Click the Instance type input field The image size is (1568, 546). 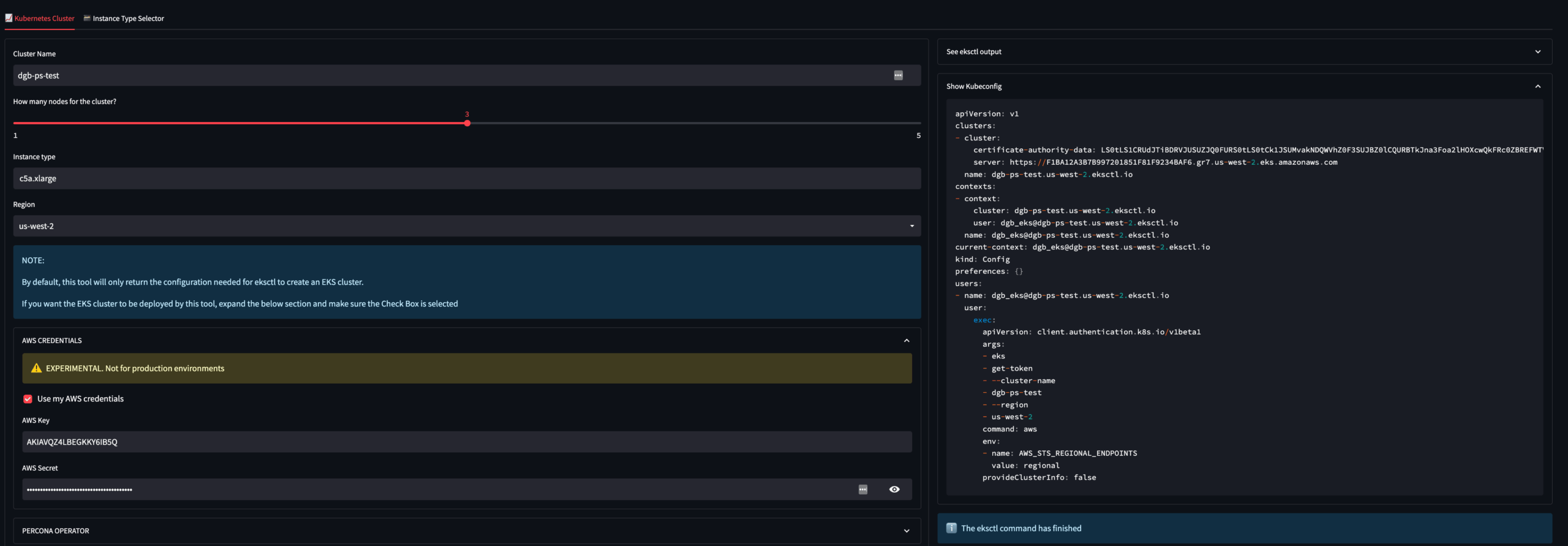coord(467,178)
